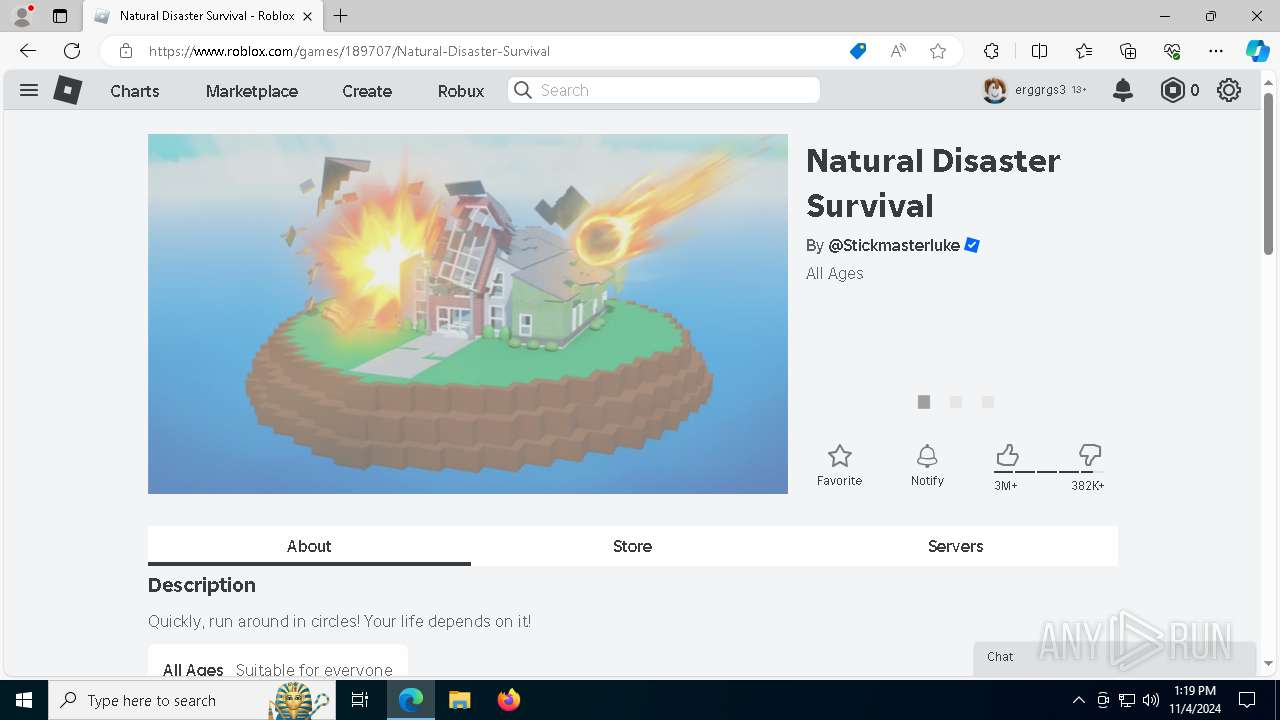Click the browser address bar URL
Image resolution: width=1280 pixels, height=720 pixels.
tap(349, 51)
